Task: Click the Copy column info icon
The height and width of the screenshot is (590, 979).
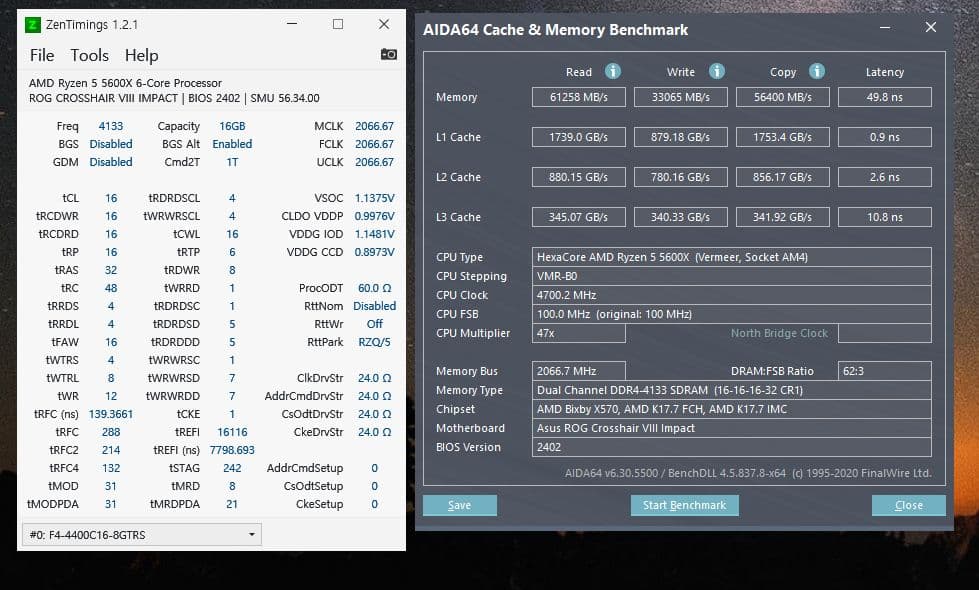Action: (x=817, y=71)
